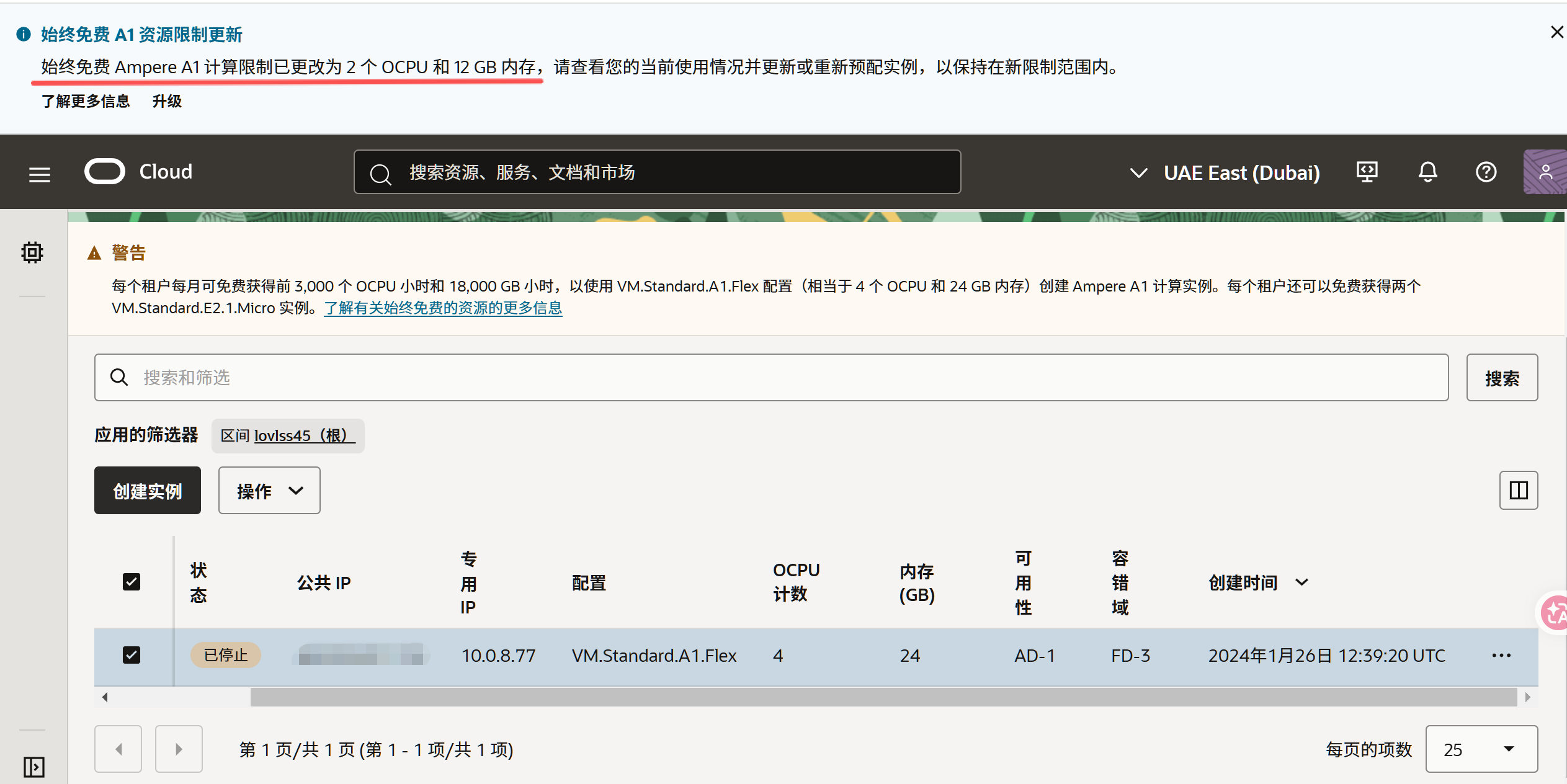Click the magnifier icon in filter field
The height and width of the screenshot is (784, 1567).
118,377
